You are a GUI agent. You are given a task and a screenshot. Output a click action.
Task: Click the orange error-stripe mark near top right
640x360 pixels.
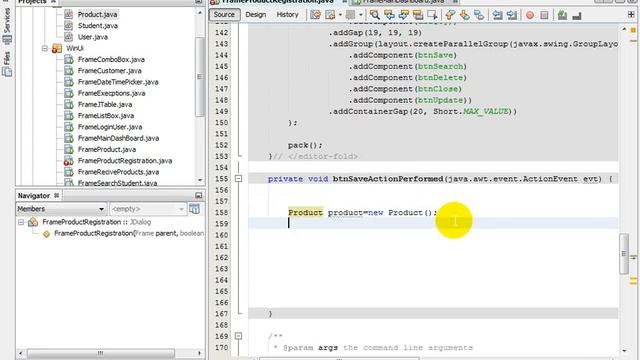coord(633,30)
